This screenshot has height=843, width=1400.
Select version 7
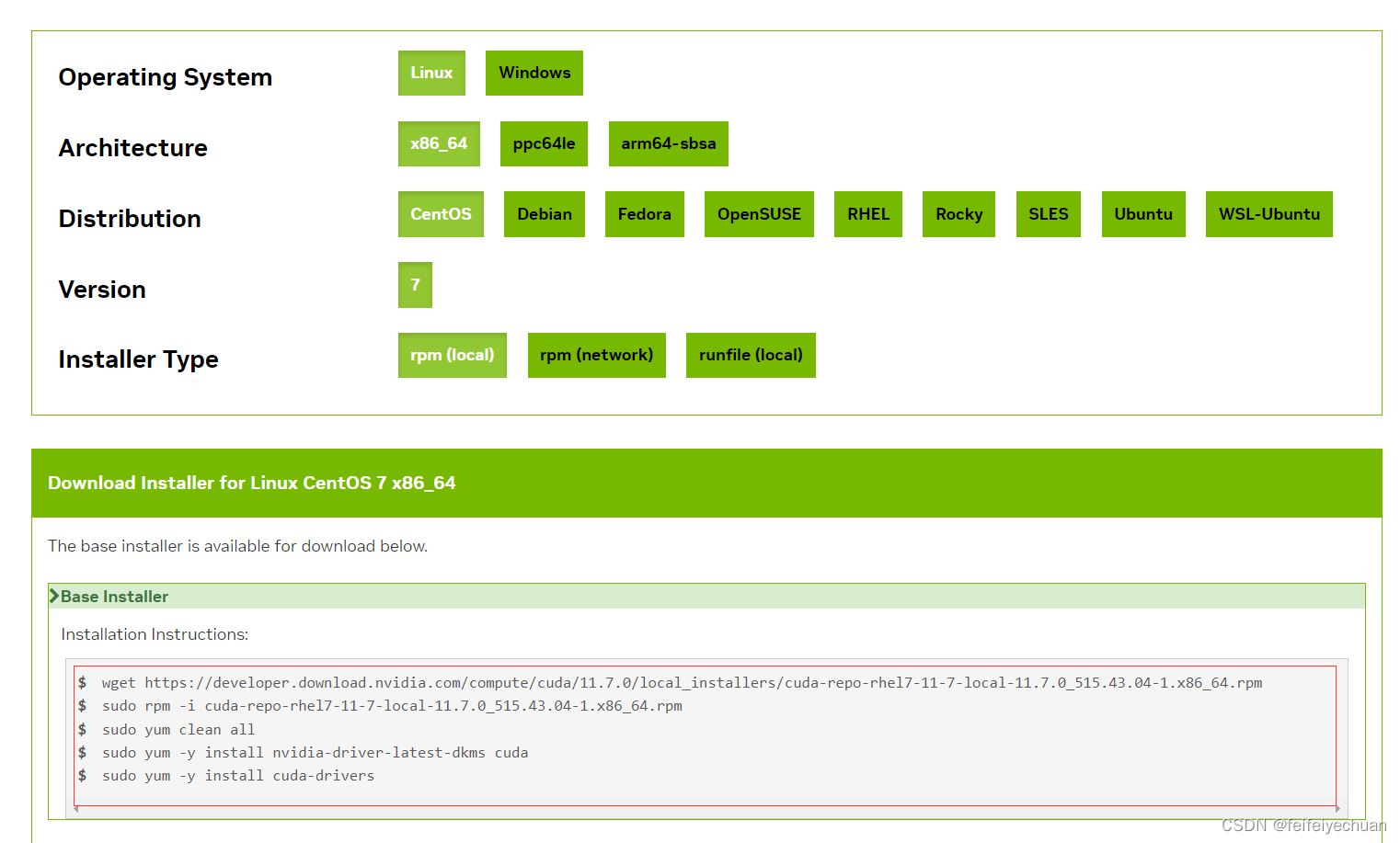[x=415, y=285]
